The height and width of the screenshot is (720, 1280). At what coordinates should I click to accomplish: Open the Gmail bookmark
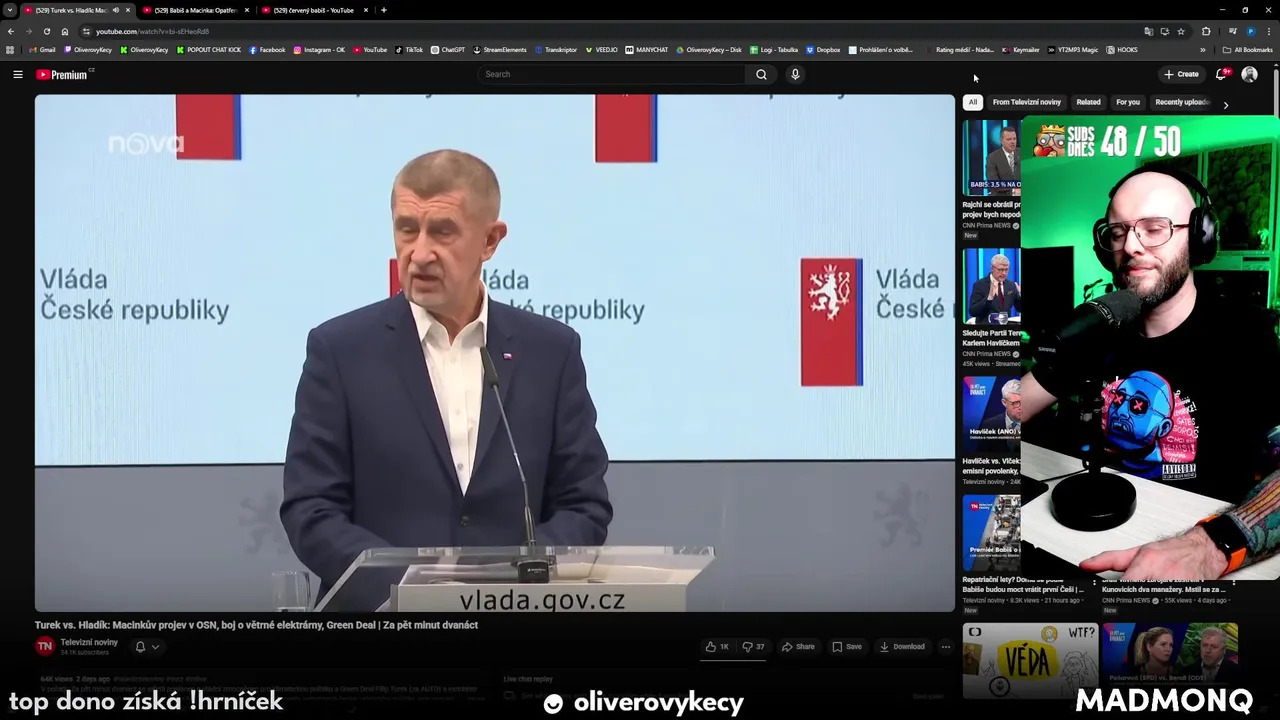point(42,49)
